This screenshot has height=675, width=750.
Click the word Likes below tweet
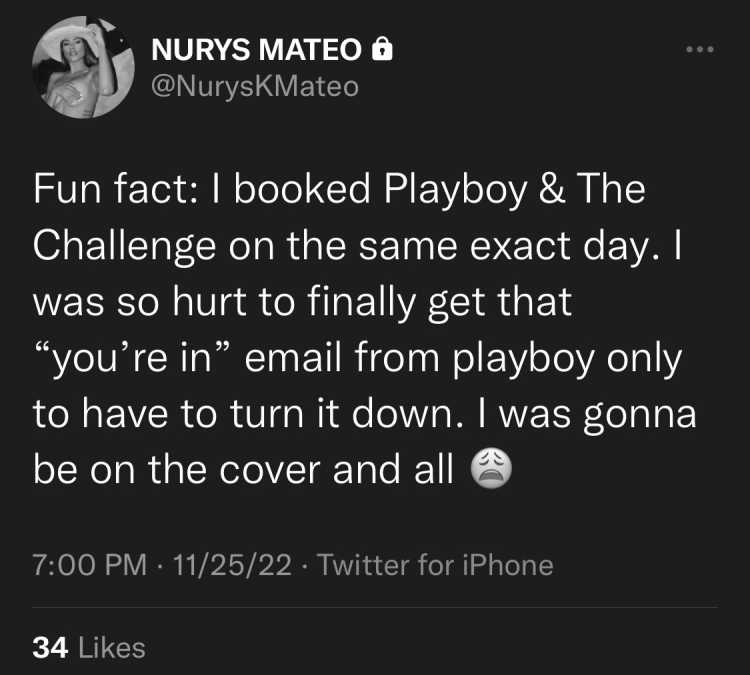point(111,648)
